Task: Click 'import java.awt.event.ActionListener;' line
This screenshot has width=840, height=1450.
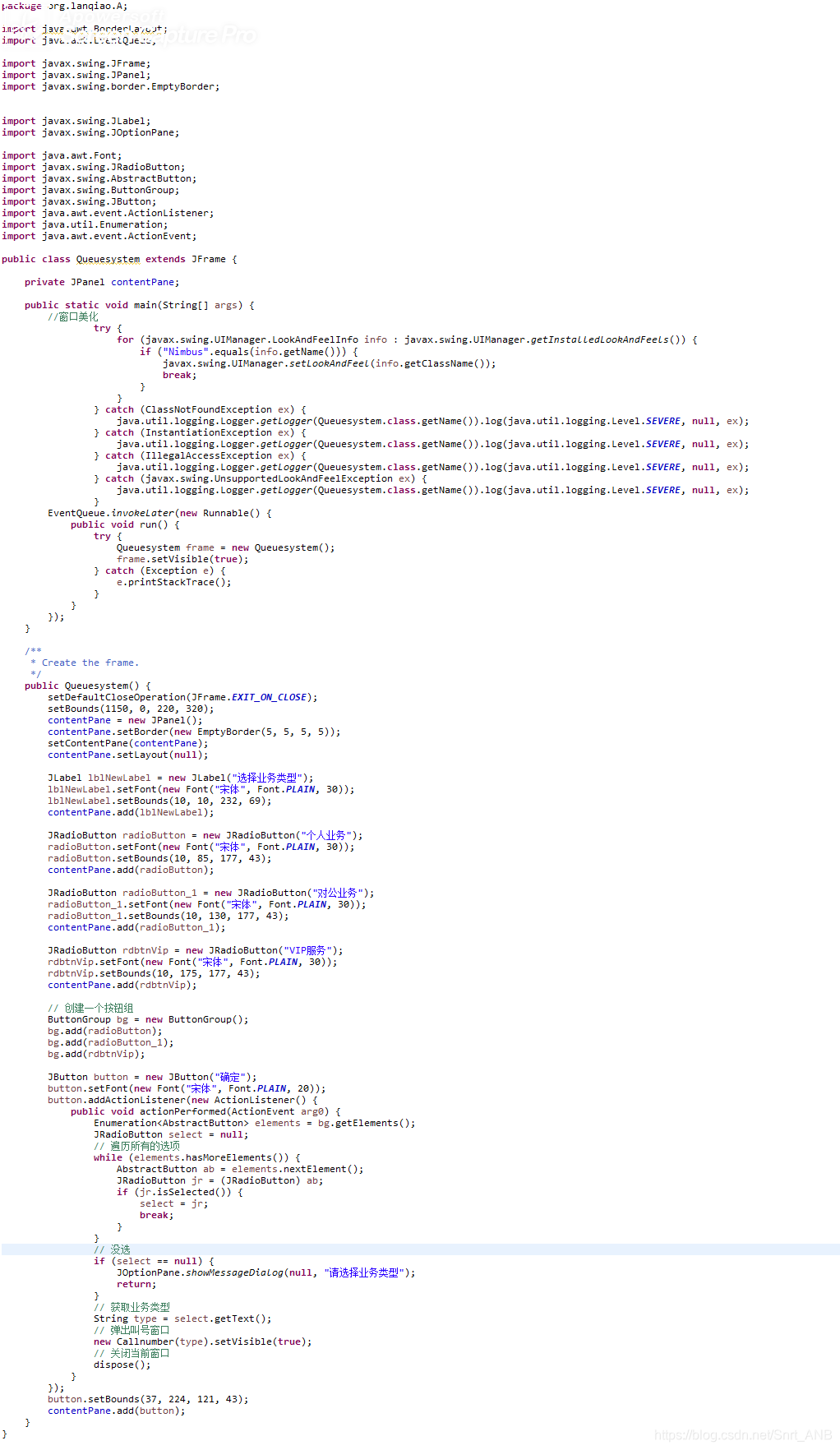Action: coord(108,213)
